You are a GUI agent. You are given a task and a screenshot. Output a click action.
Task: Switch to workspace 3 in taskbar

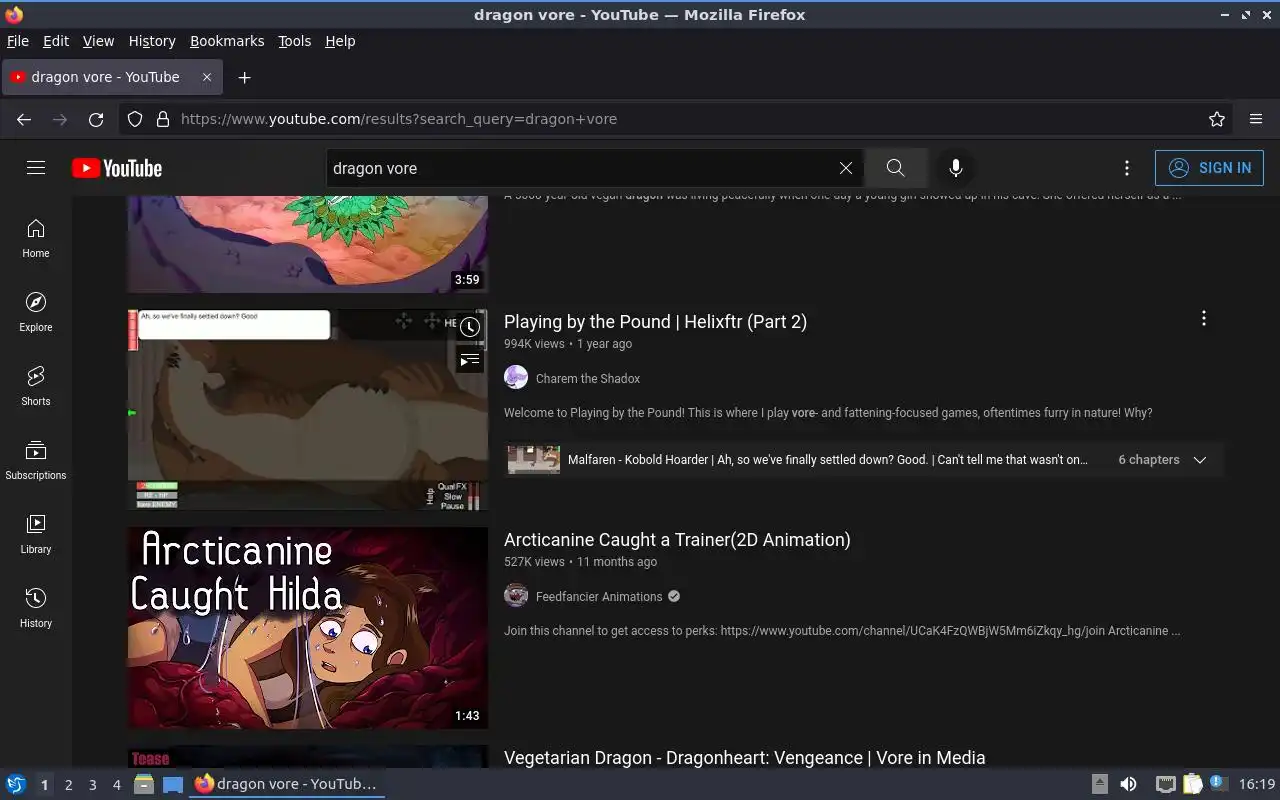[x=93, y=785]
